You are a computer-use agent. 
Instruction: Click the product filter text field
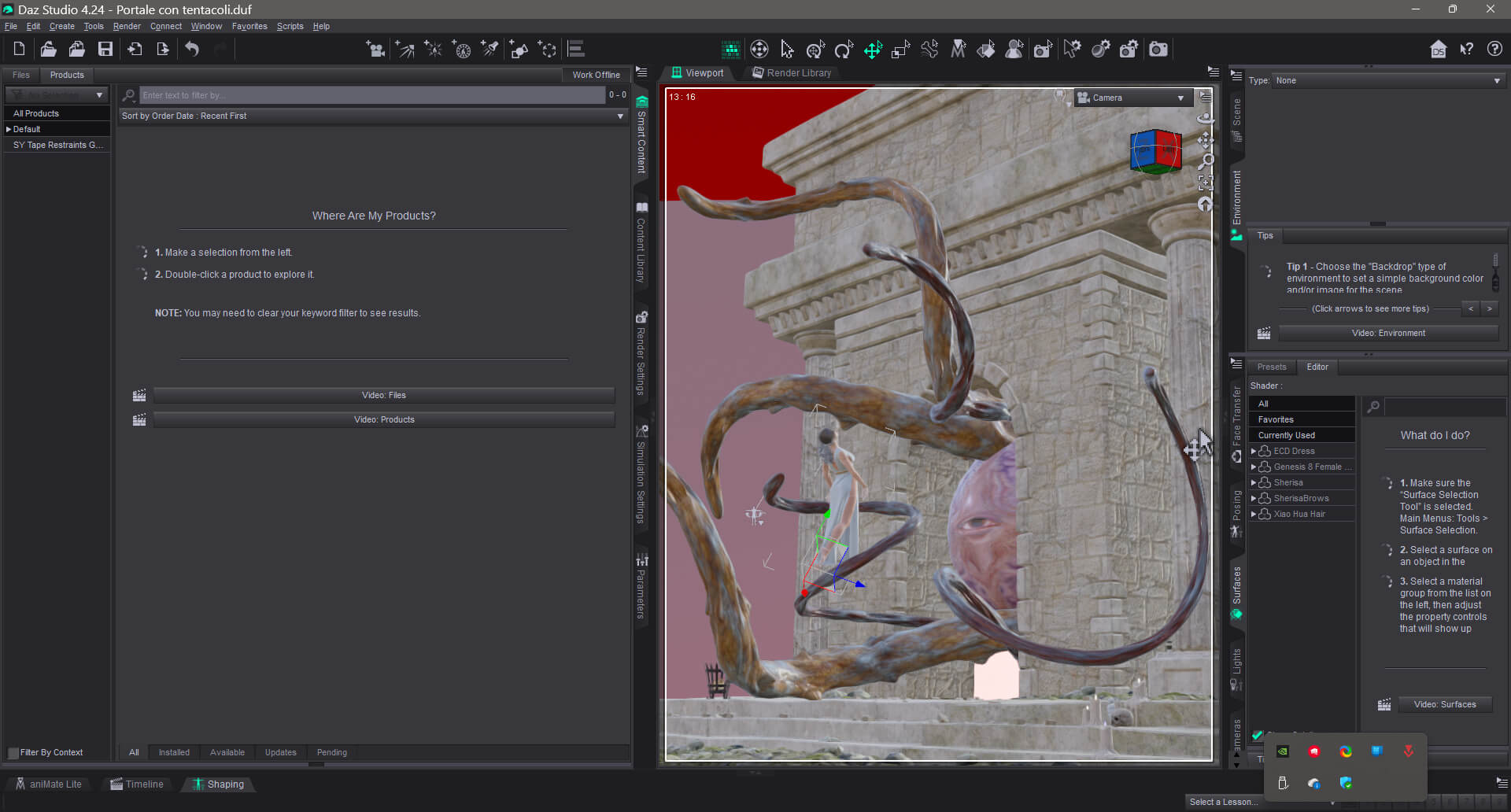coord(372,95)
